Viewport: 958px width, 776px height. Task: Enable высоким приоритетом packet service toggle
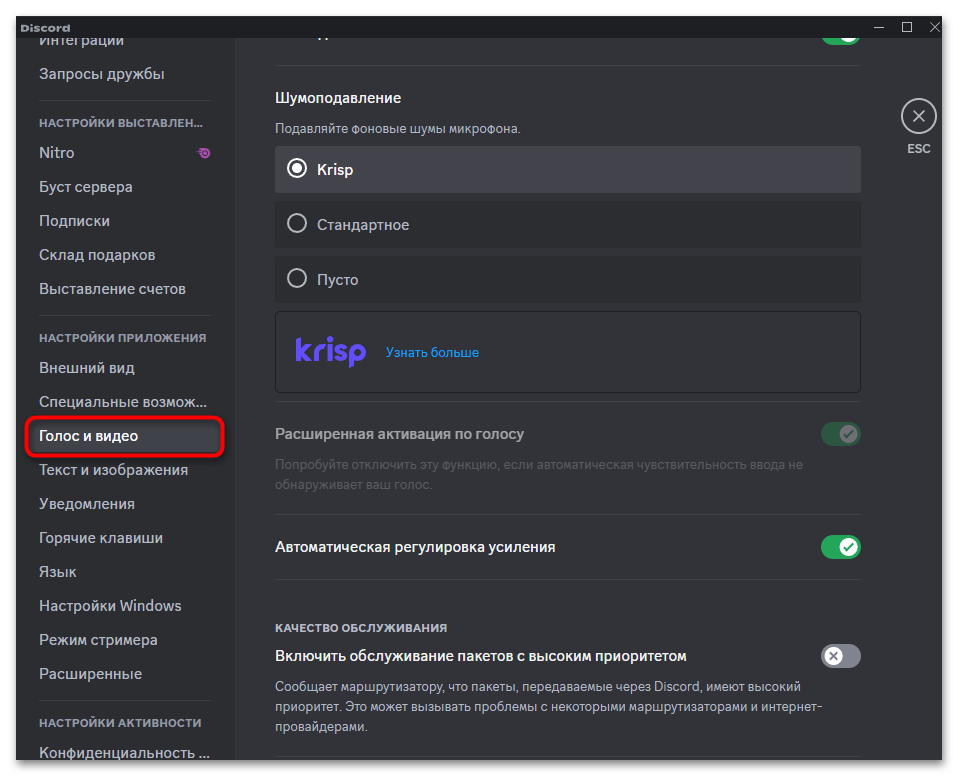coord(841,656)
